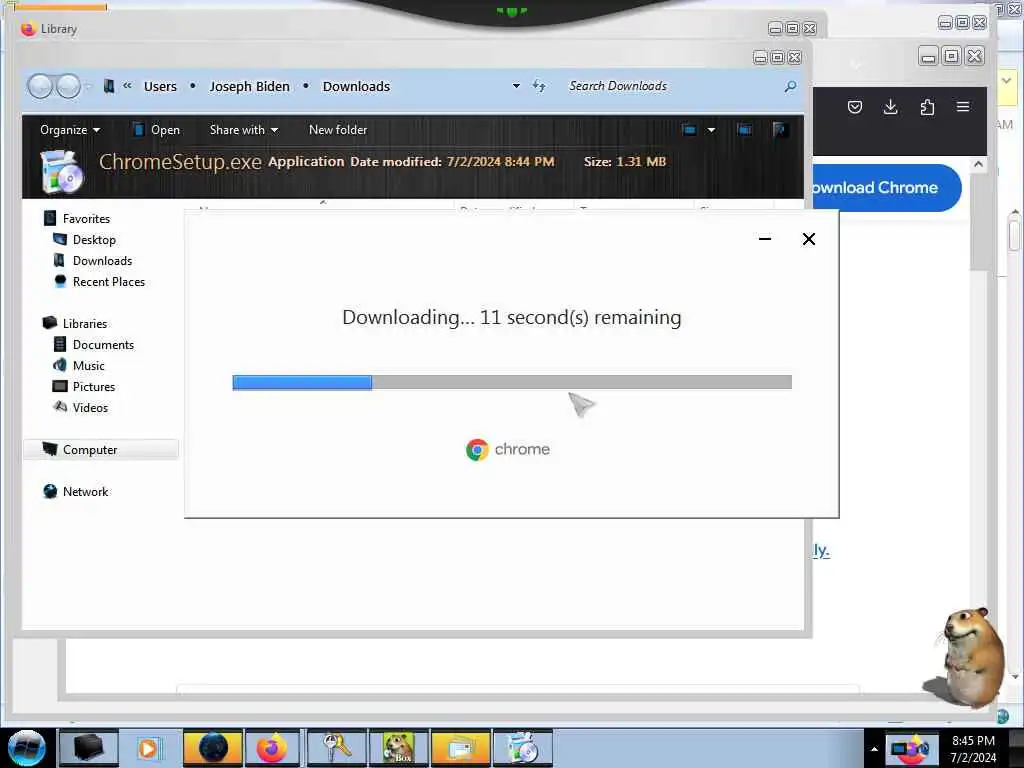Open hamster Box taskbar icon
This screenshot has width=1024, height=768.
pyautogui.click(x=398, y=748)
